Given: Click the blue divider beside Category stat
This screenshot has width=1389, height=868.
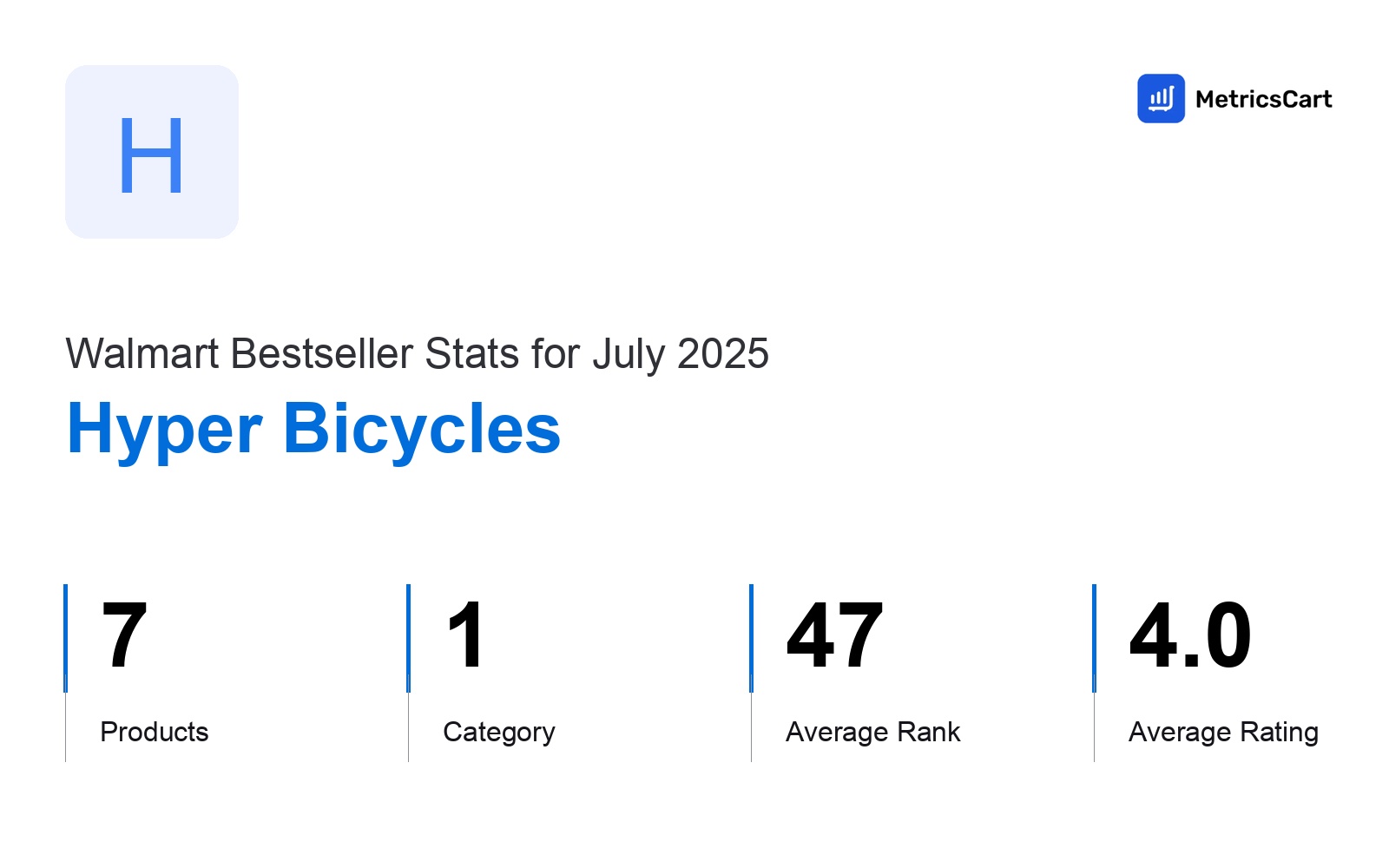Looking at the screenshot, I should (408, 638).
